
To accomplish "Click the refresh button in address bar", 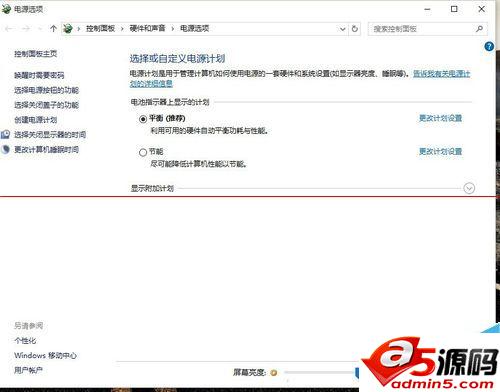I will 355,29.
